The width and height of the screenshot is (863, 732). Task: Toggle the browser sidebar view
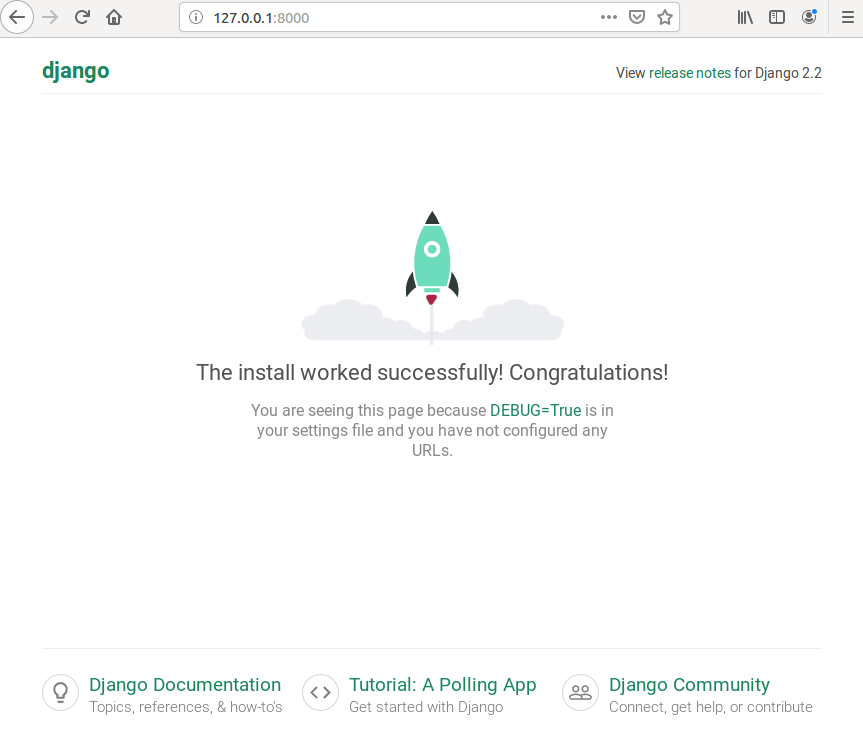tap(777, 17)
